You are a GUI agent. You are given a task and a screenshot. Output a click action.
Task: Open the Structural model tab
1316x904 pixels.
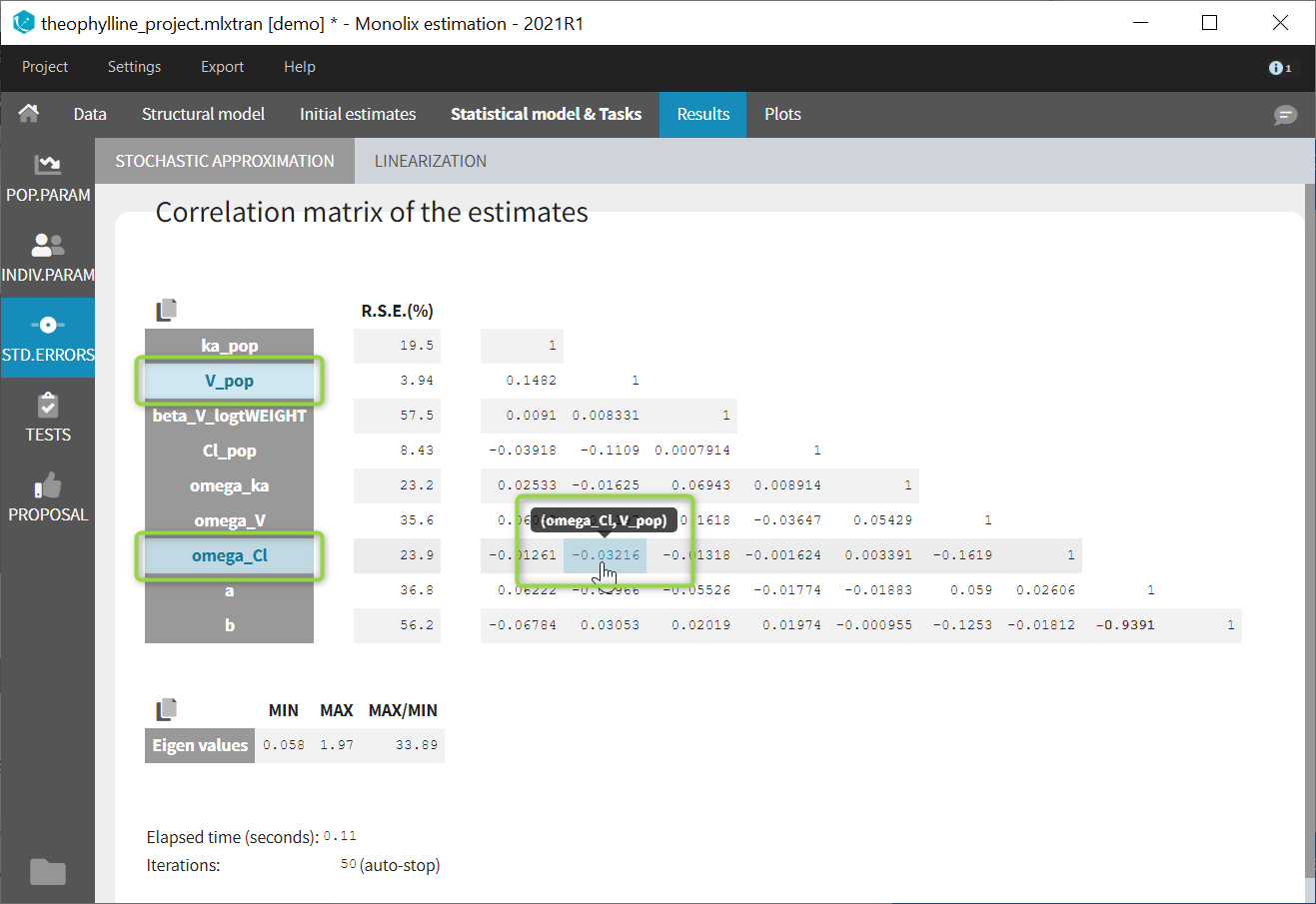[x=203, y=114]
